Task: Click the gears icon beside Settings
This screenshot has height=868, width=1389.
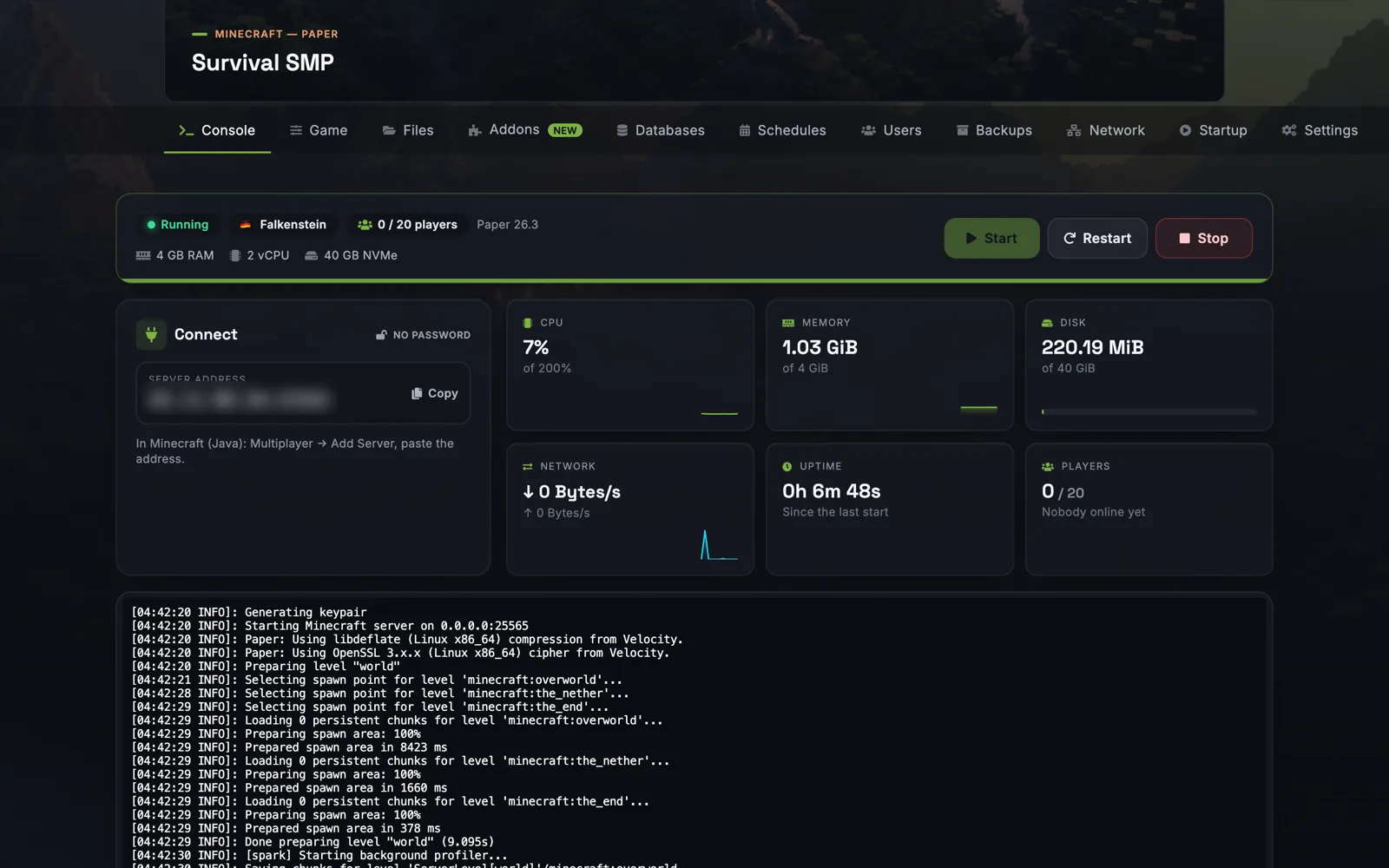Action: click(1289, 130)
